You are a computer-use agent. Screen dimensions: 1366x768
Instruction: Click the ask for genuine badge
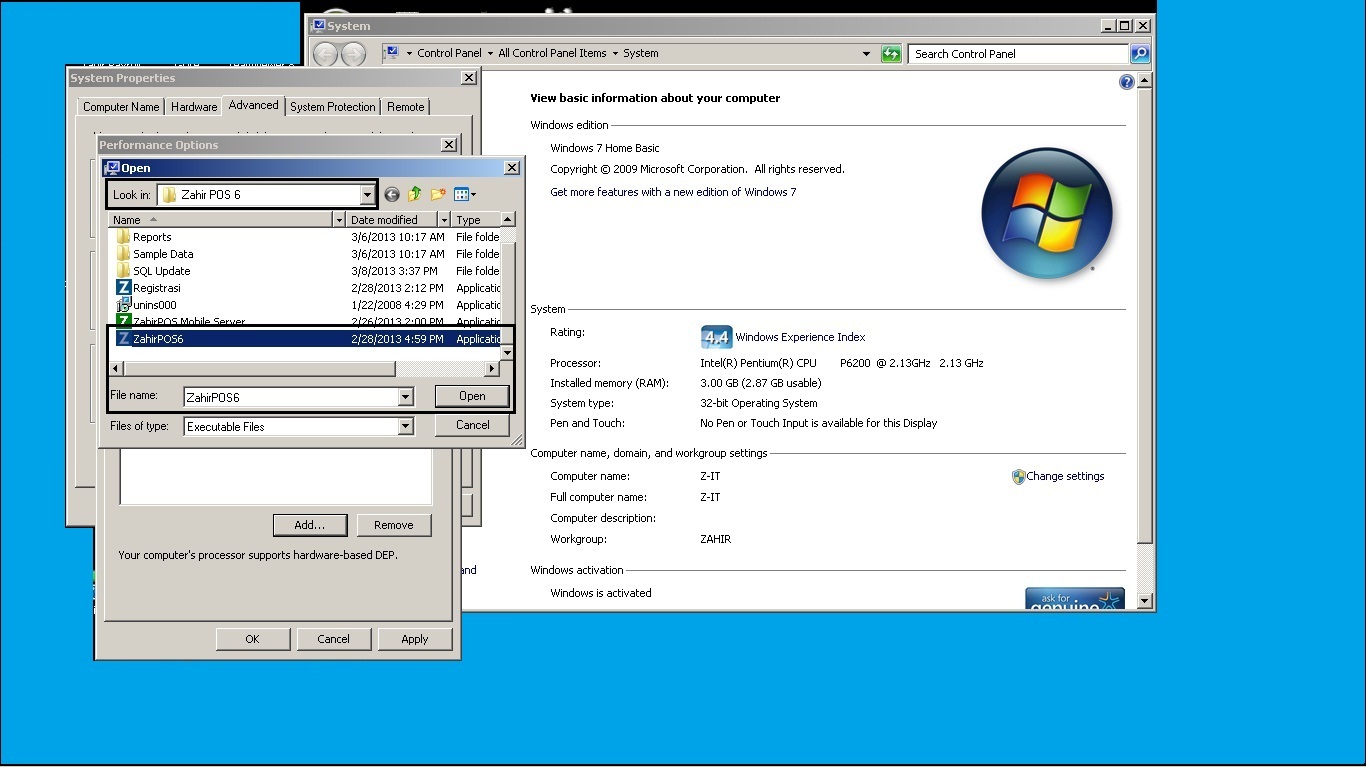[1075, 598]
